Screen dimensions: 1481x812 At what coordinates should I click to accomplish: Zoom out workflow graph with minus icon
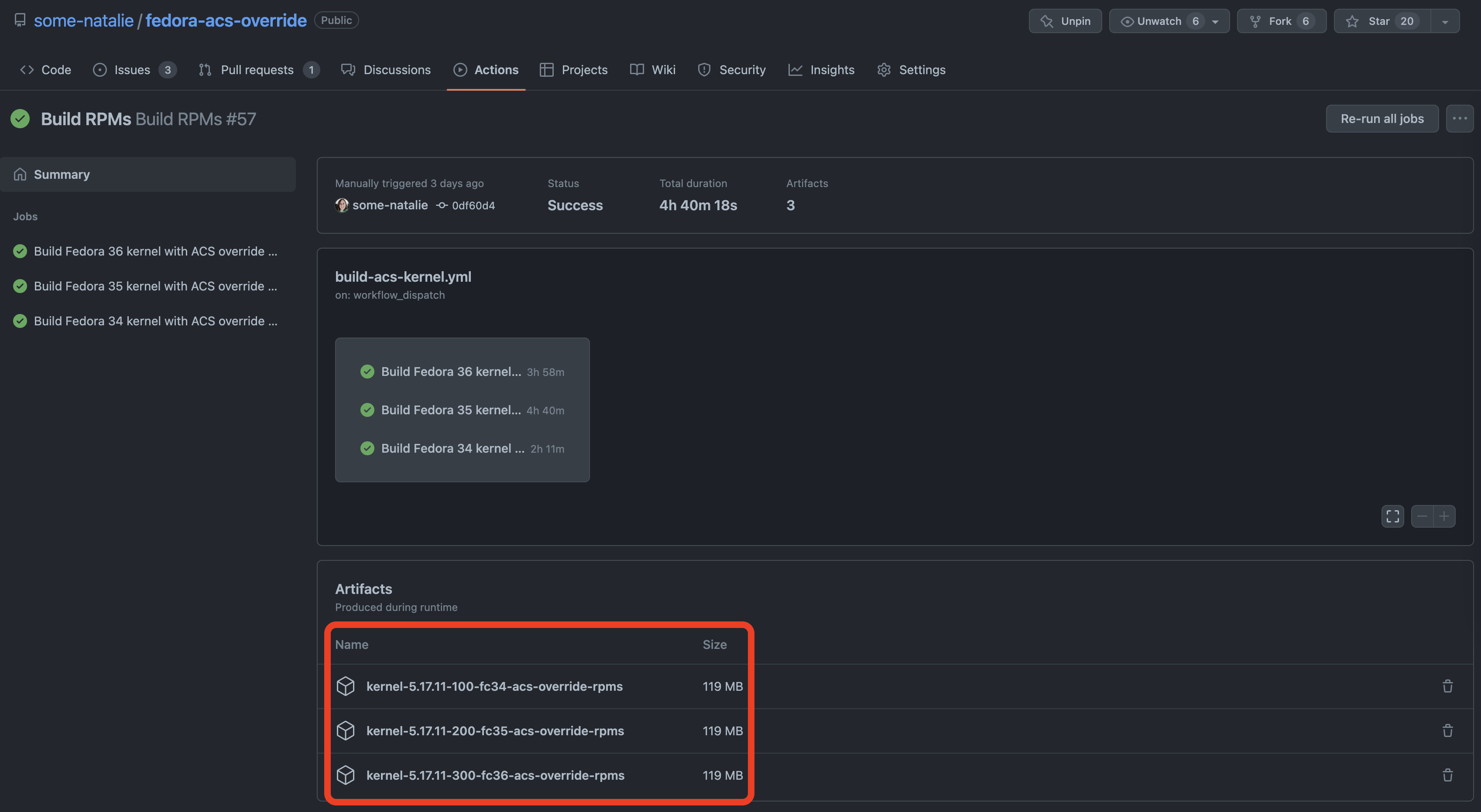(x=1423, y=516)
